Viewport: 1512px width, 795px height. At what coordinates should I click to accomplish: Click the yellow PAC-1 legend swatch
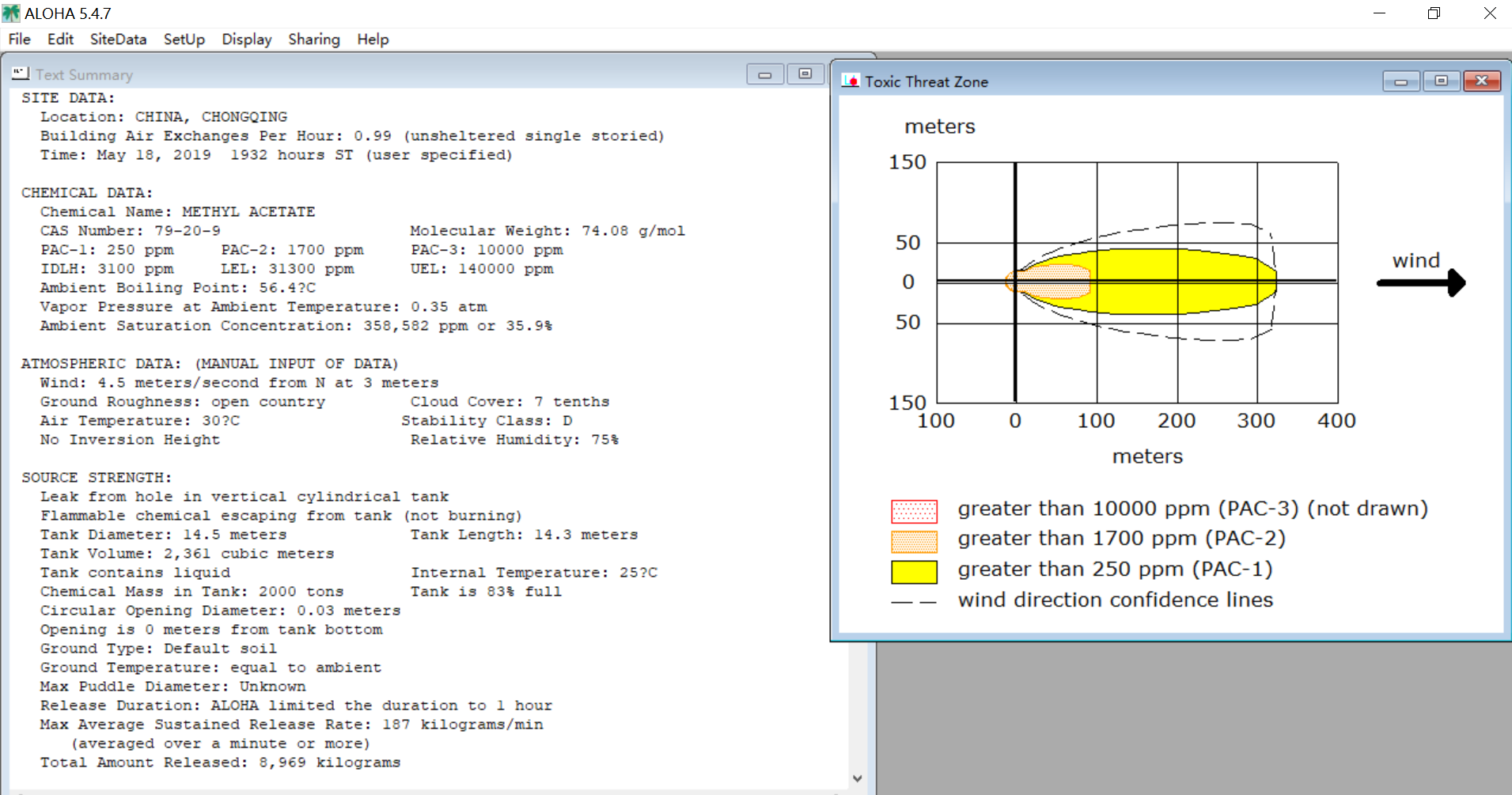tap(914, 572)
